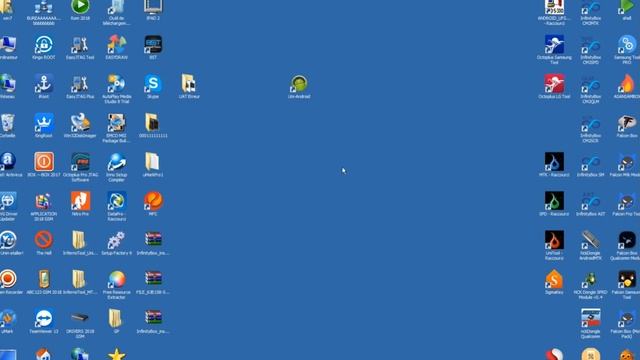Viewport: 640px width, 360px height.
Task: Launch the Octoplus LG Tool icon
Action: pos(554,84)
